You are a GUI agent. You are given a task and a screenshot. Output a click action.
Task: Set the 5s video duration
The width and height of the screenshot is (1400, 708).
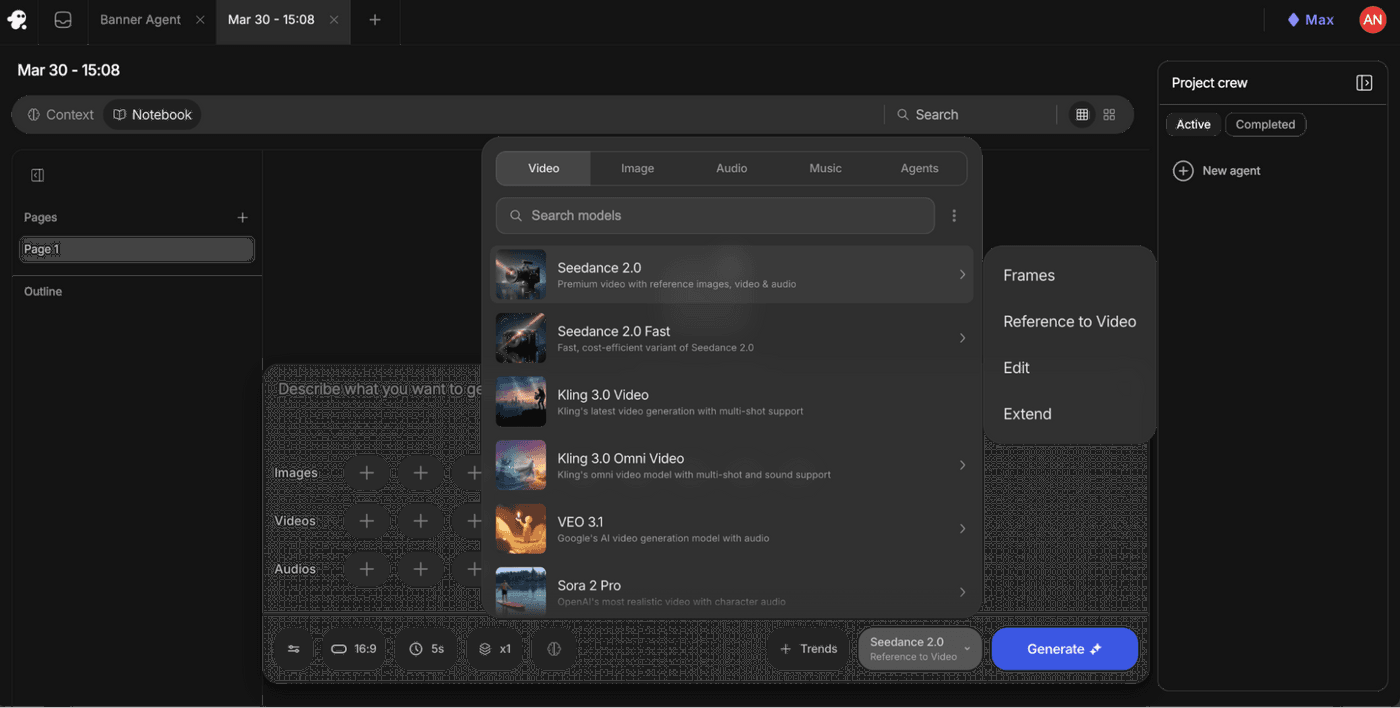tap(426, 649)
